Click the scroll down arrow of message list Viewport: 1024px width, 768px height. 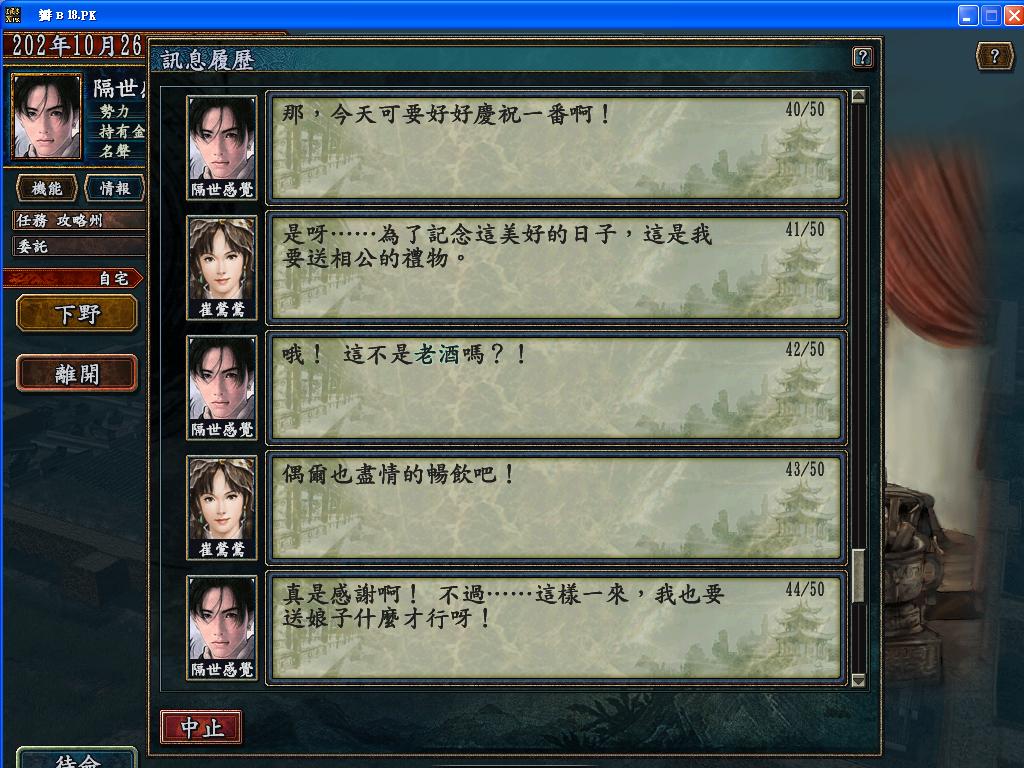tap(859, 680)
